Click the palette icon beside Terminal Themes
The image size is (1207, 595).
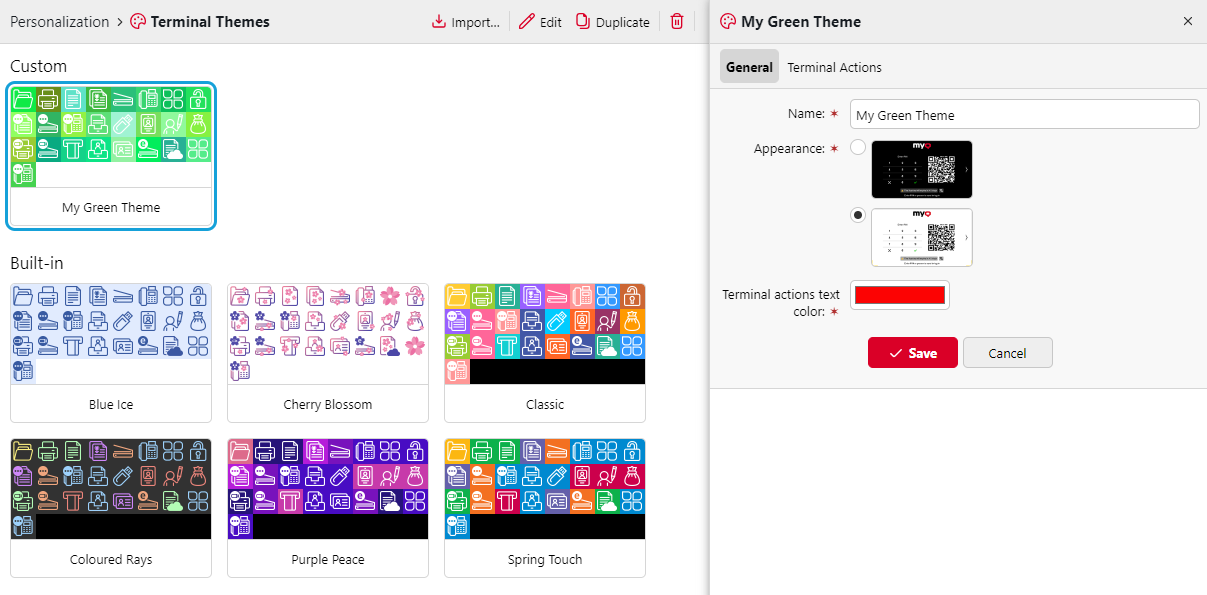click(x=138, y=22)
